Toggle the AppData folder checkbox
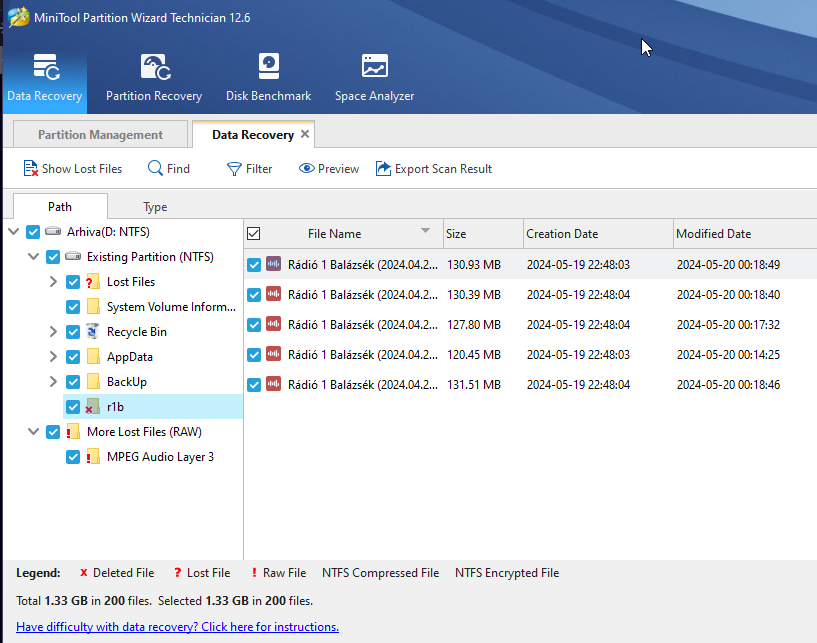 click(73, 357)
